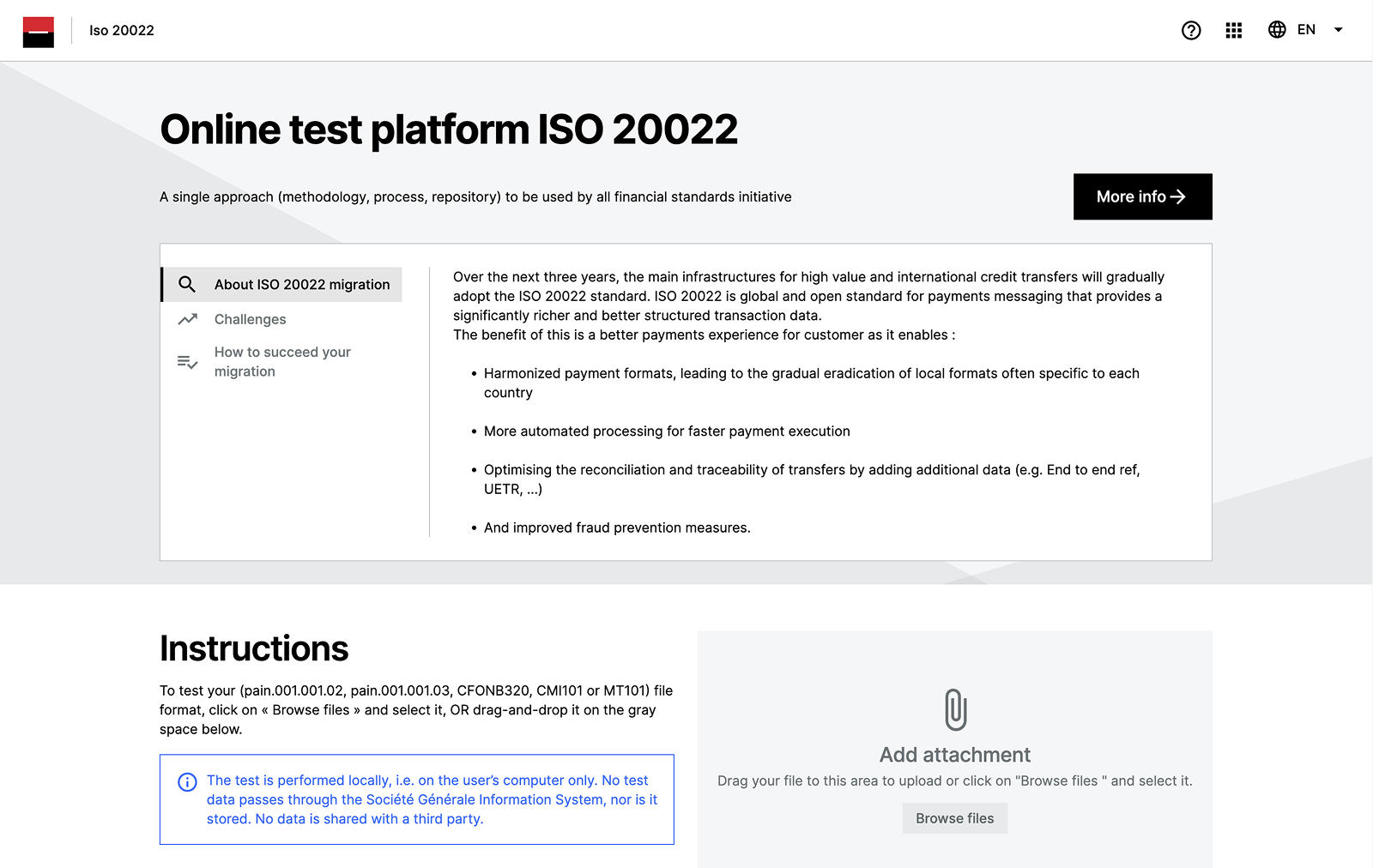The height and width of the screenshot is (868, 1373).
Task: Click the trending arrow icon beside Challenges
Action: click(187, 320)
